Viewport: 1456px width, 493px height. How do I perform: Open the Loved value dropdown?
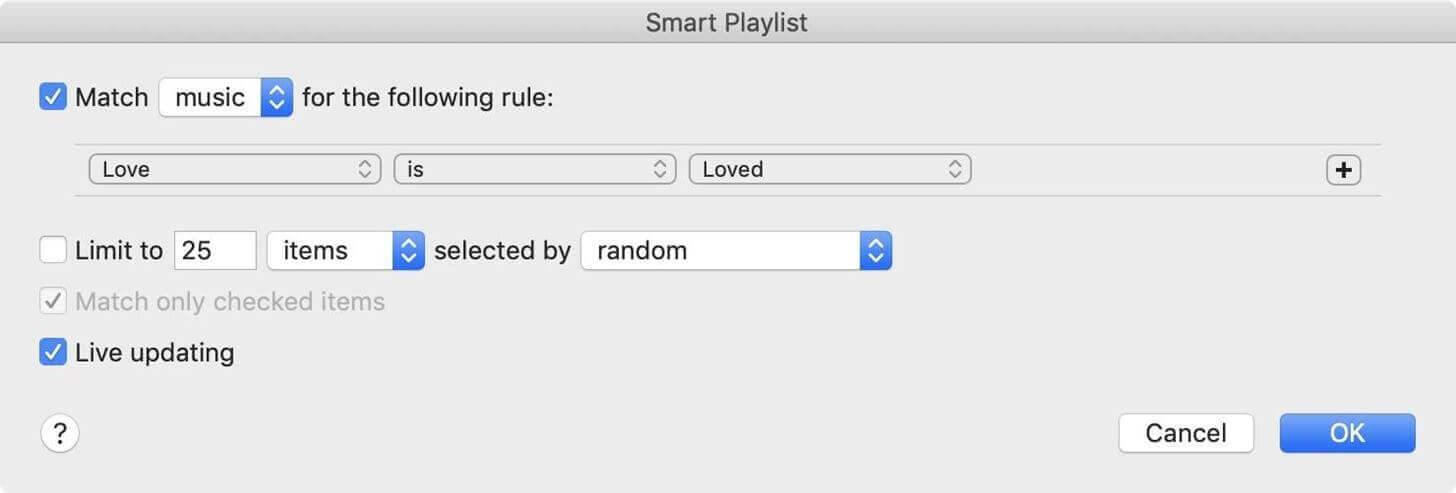(x=830, y=170)
